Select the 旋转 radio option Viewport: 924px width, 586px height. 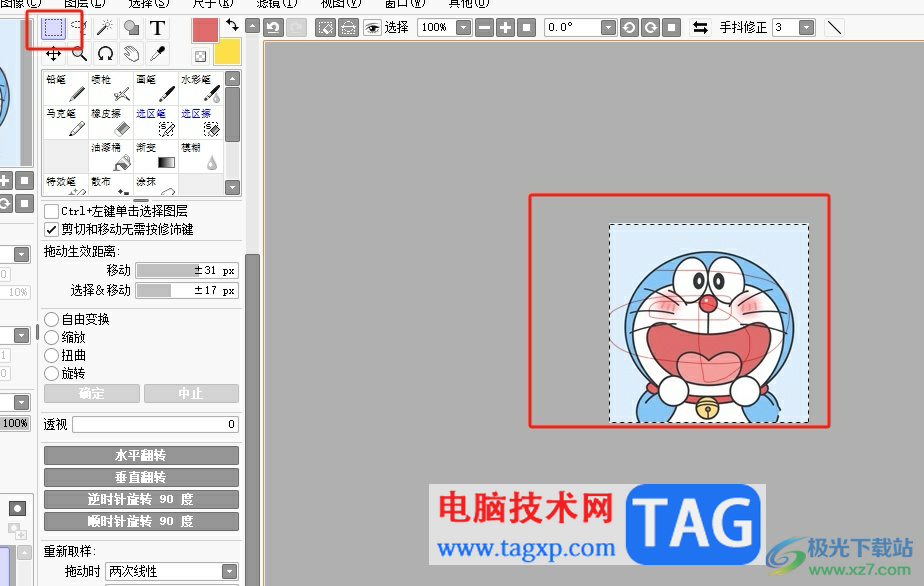[x=51, y=373]
